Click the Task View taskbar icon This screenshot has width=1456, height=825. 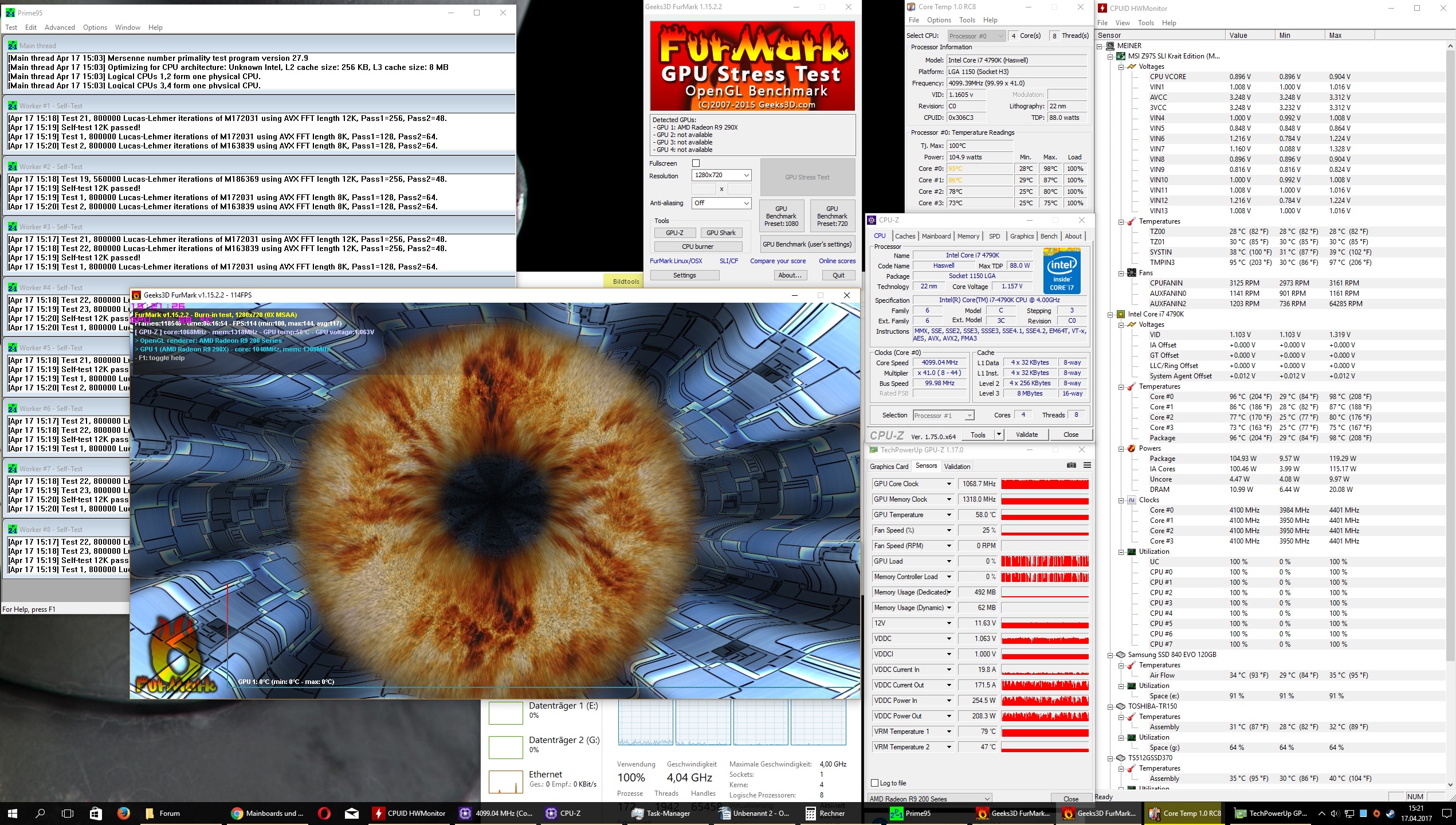tap(68, 813)
